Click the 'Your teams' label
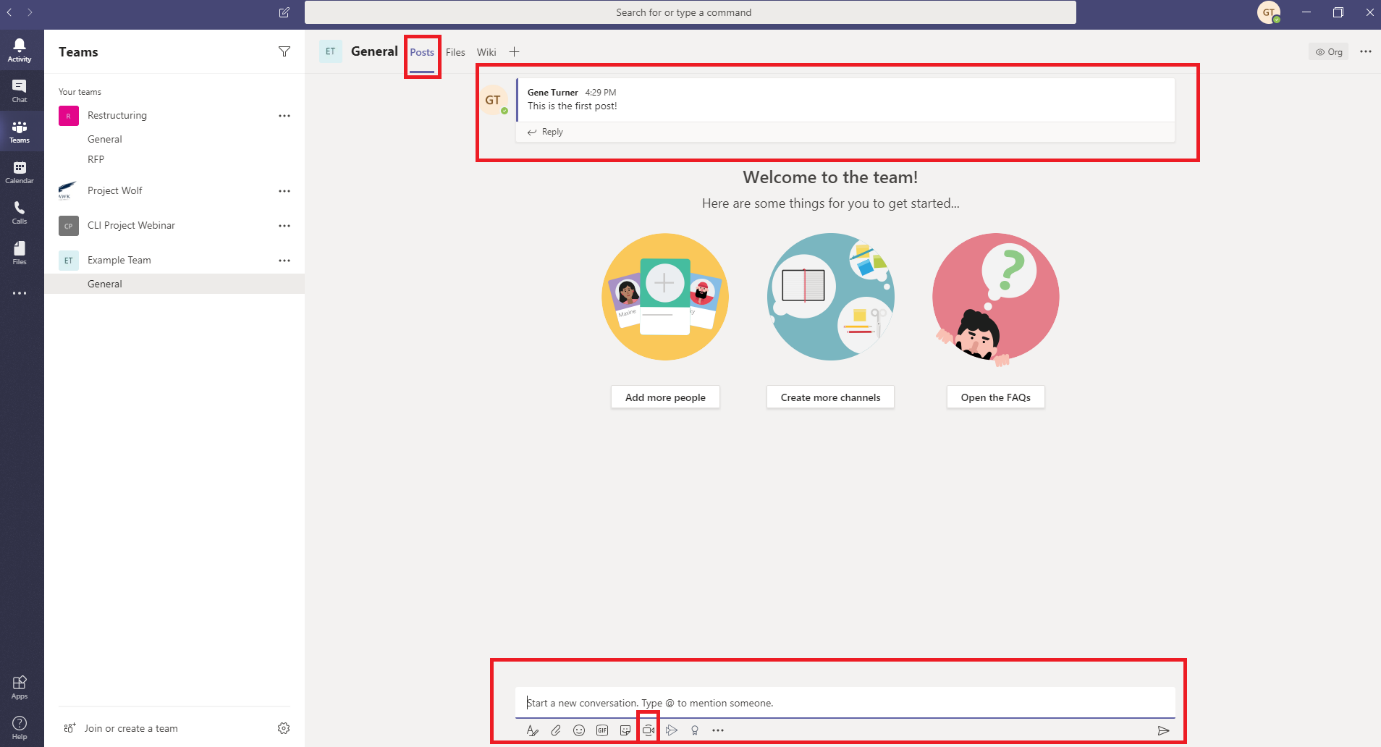The height and width of the screenshot is (747, 1381). (80, 92)
